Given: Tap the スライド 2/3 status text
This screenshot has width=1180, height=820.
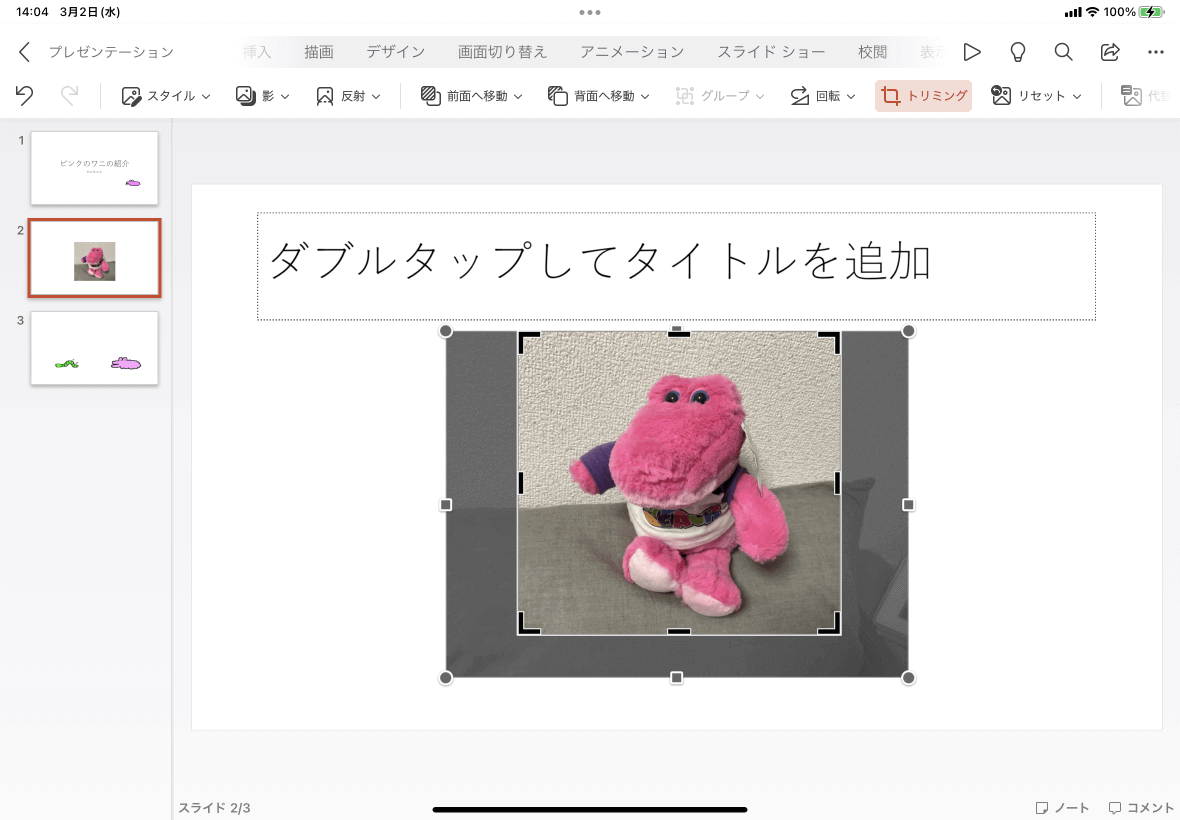Looking at the screenshot, I should point(214,808).
